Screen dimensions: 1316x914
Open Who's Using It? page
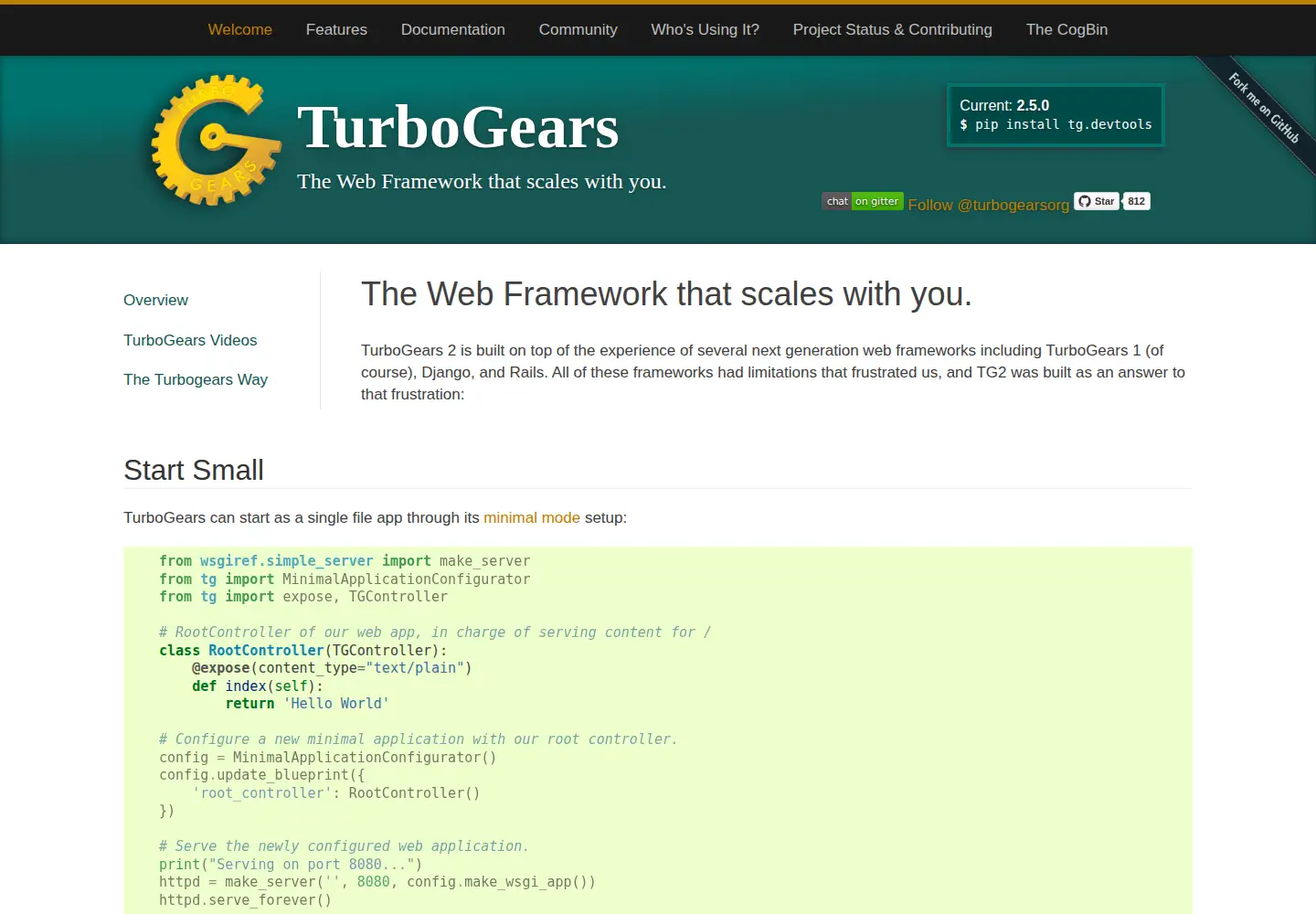(706, 29)
